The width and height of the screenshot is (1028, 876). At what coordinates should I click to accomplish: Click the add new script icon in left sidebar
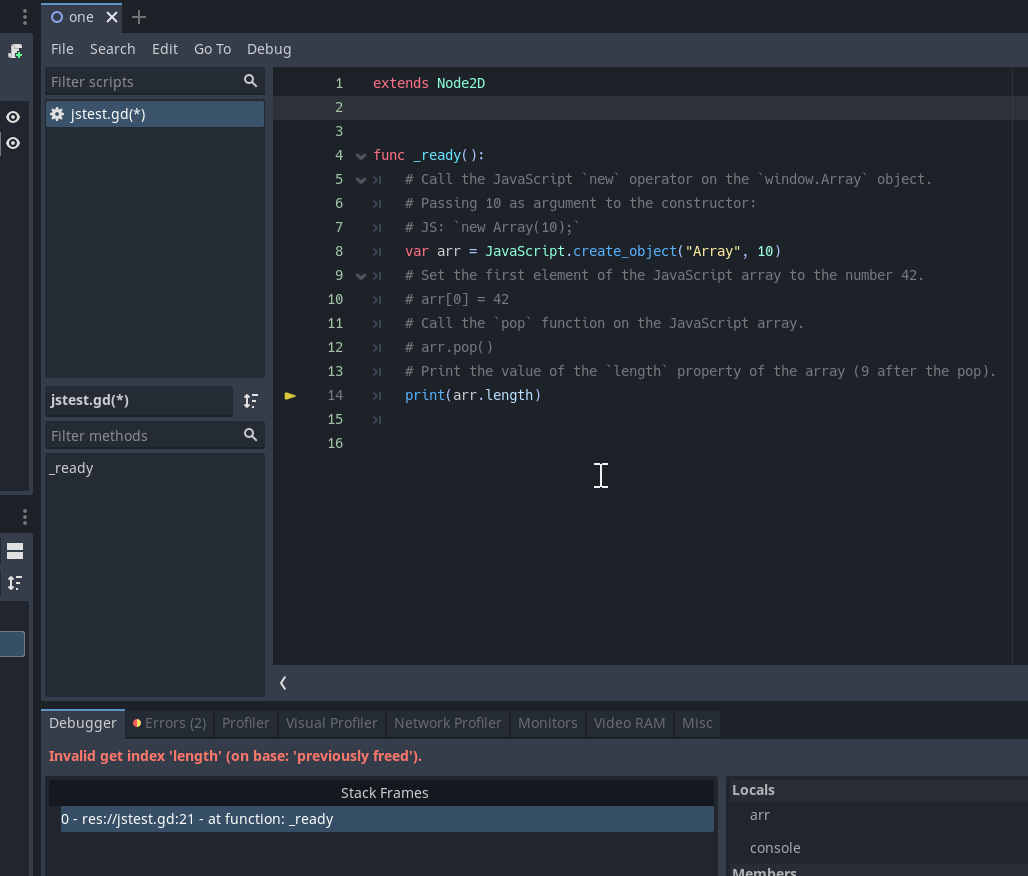[x=14, y=50]
